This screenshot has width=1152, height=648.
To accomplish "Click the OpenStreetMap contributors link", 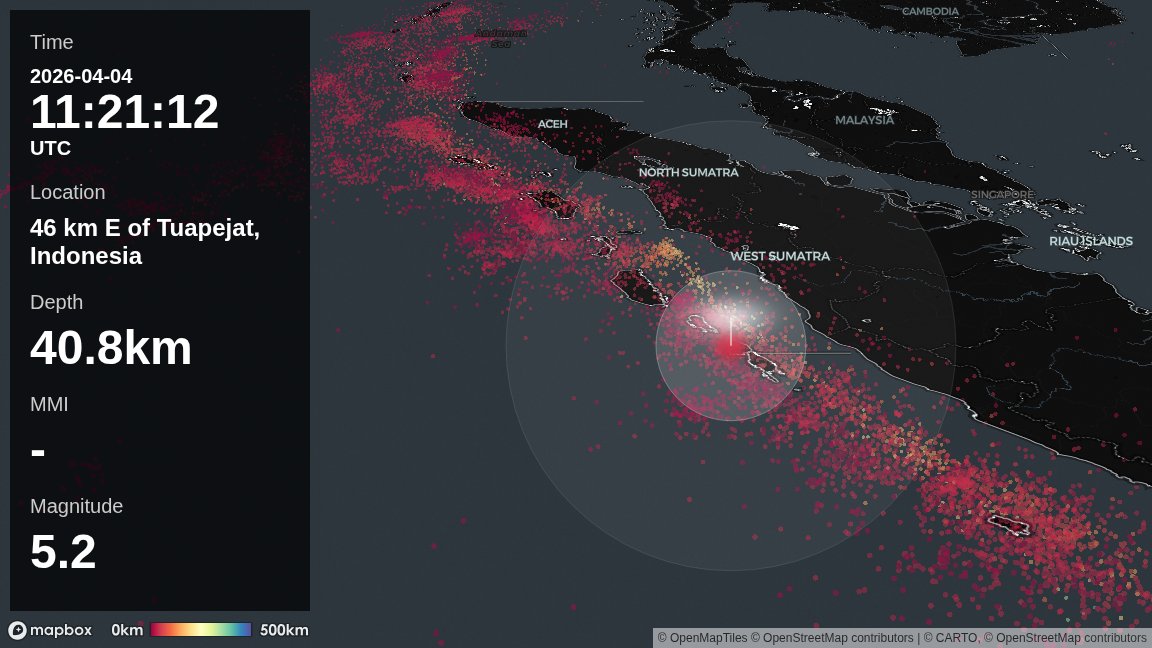I will 836,637.
